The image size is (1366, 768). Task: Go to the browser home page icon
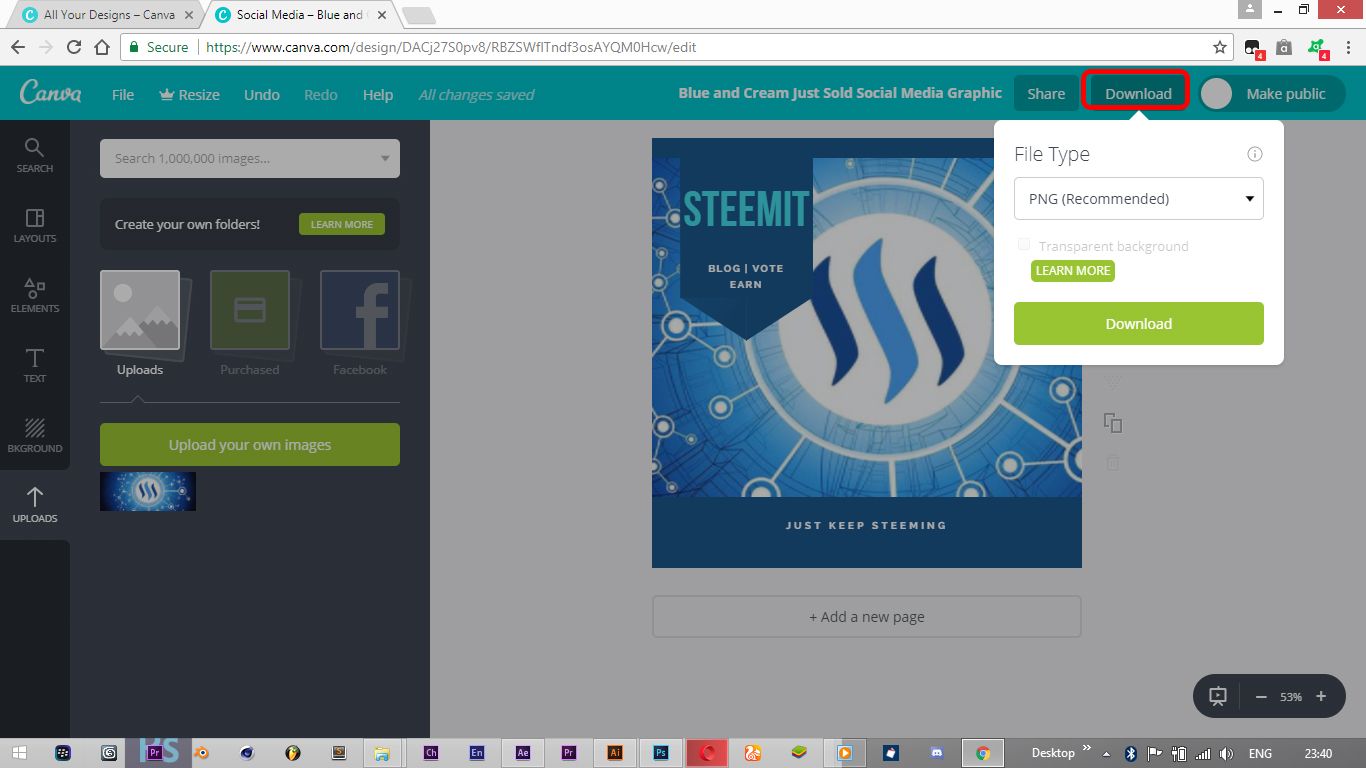pyautogui.click(x=102, y=47)
